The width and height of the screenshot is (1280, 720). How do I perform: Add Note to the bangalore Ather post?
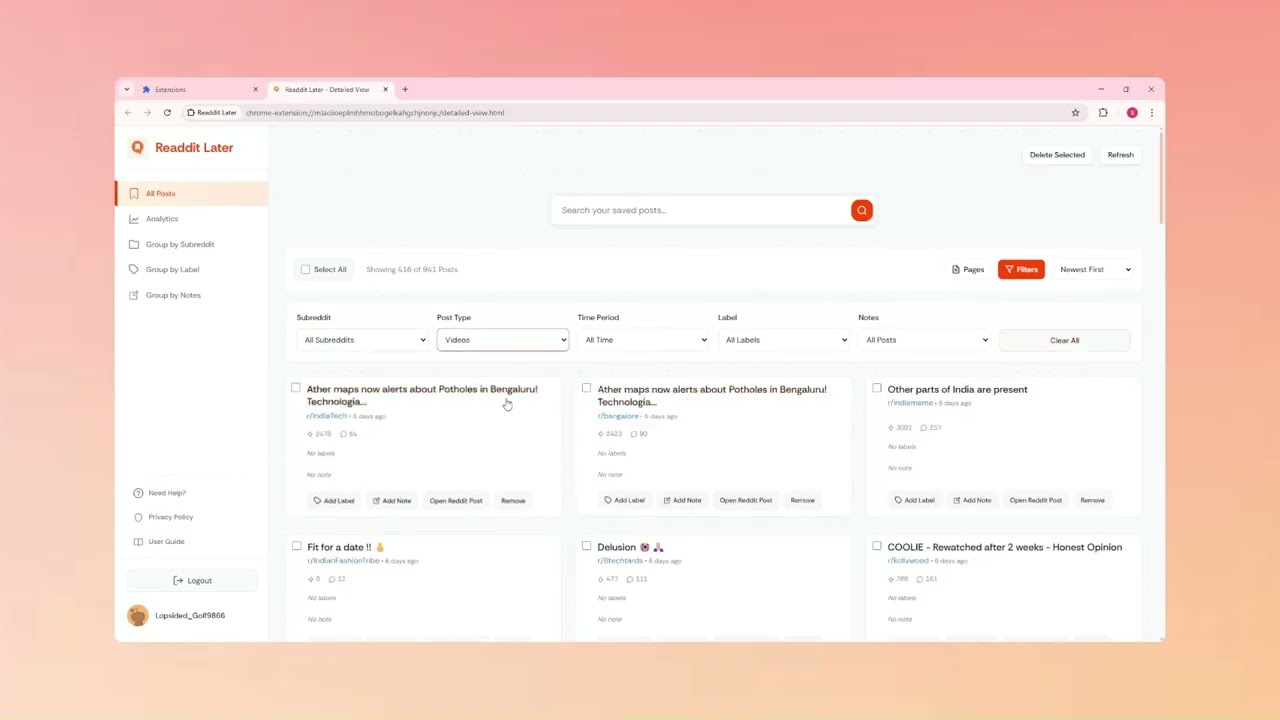(681, 500)
